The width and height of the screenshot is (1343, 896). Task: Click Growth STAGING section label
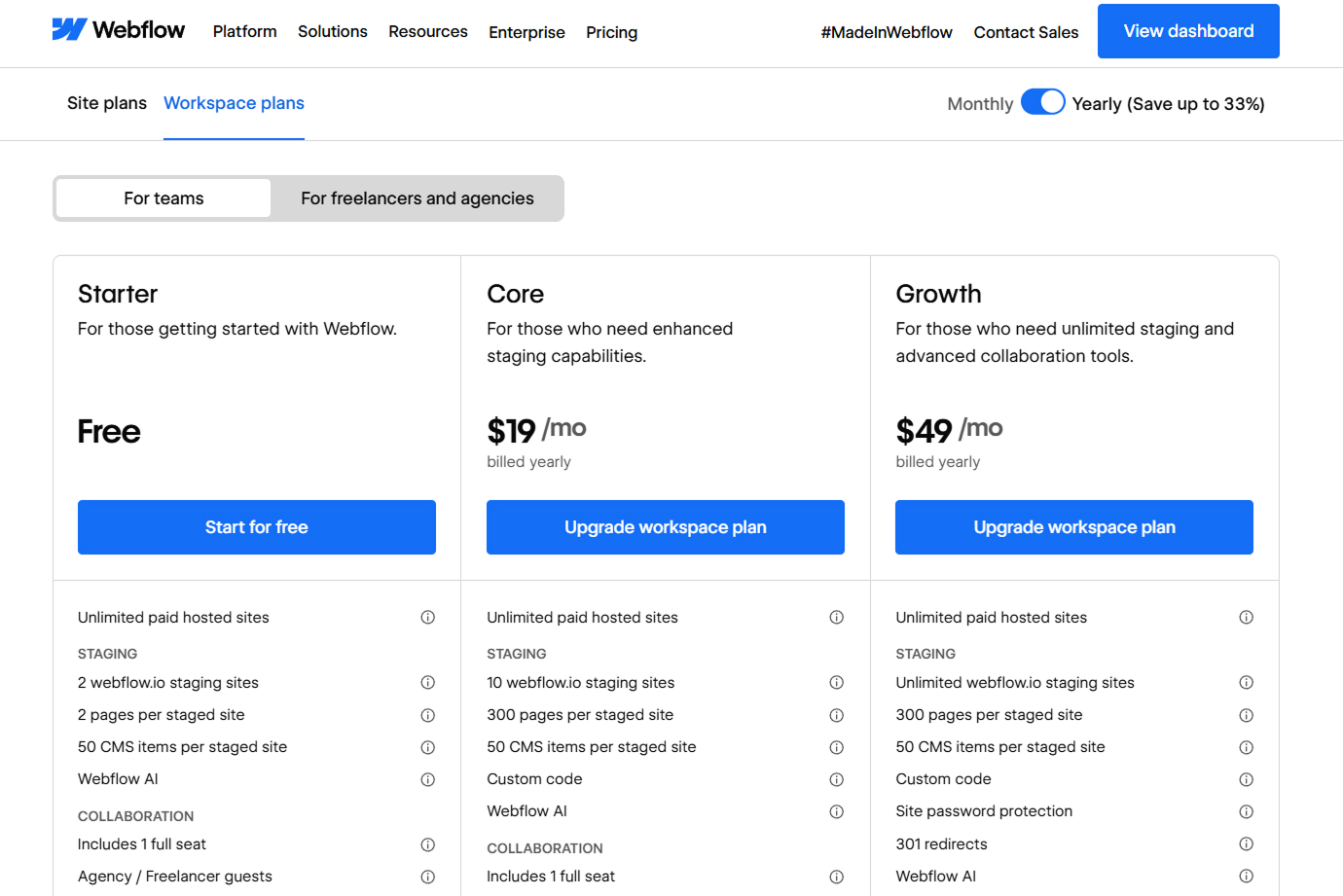click(926, 654)
